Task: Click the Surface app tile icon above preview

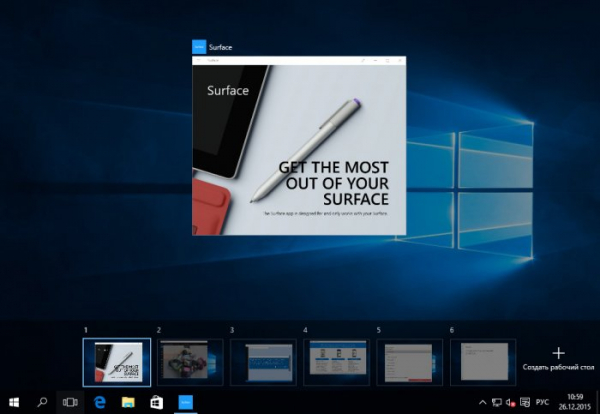Action: click(199, 47)
